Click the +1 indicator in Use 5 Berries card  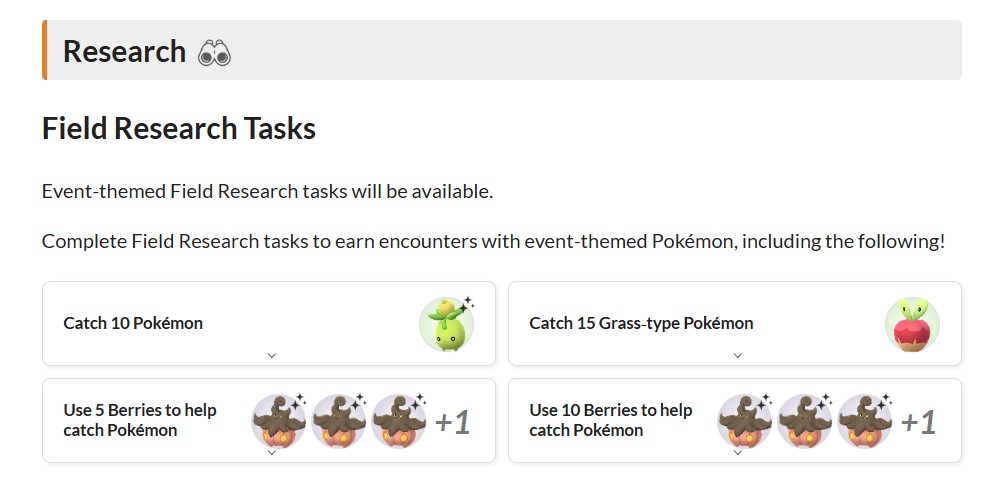[x=452, y=423]
